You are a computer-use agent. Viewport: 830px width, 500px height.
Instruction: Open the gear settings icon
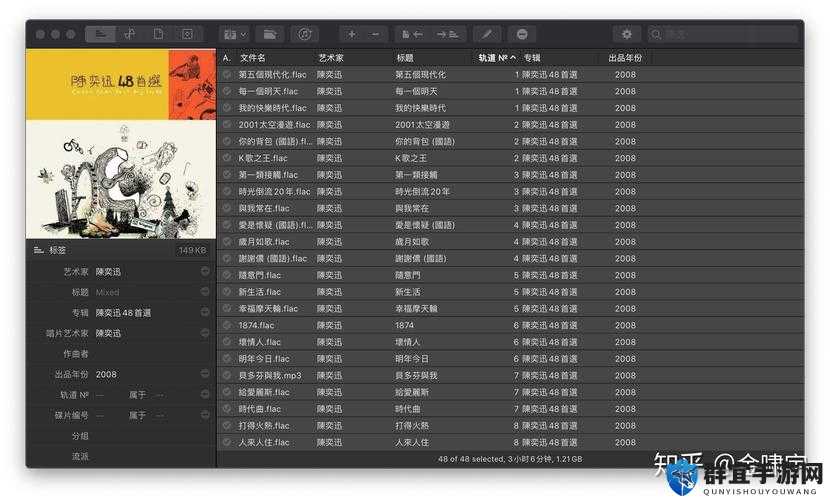click(627, 34)
